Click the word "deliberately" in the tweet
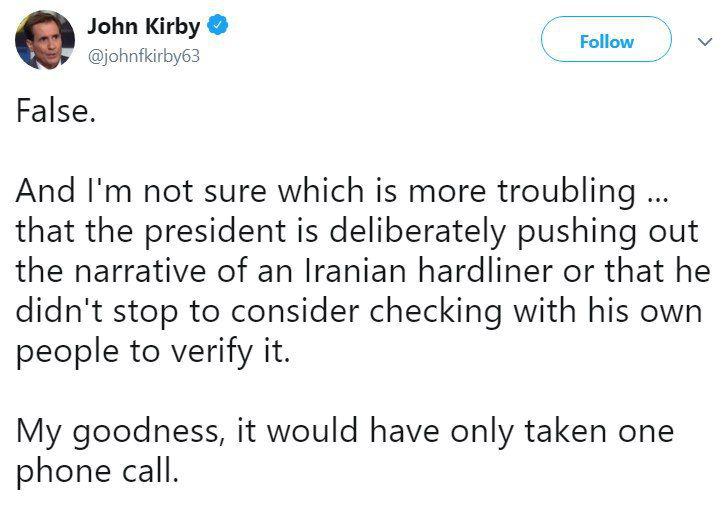The image size is (723, 506). [418, 232]
